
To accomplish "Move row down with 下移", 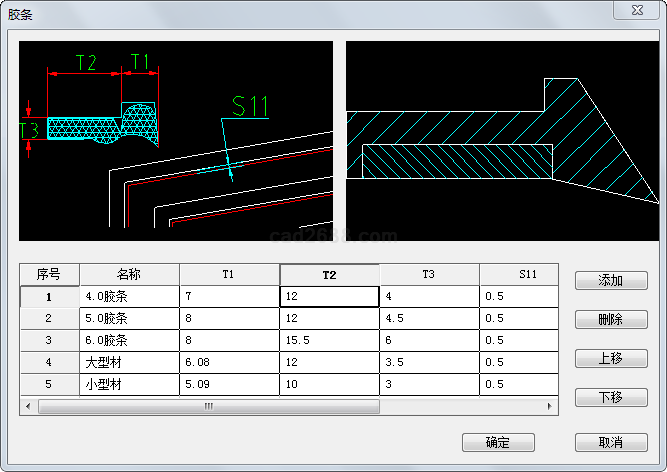I will point(611,397).
